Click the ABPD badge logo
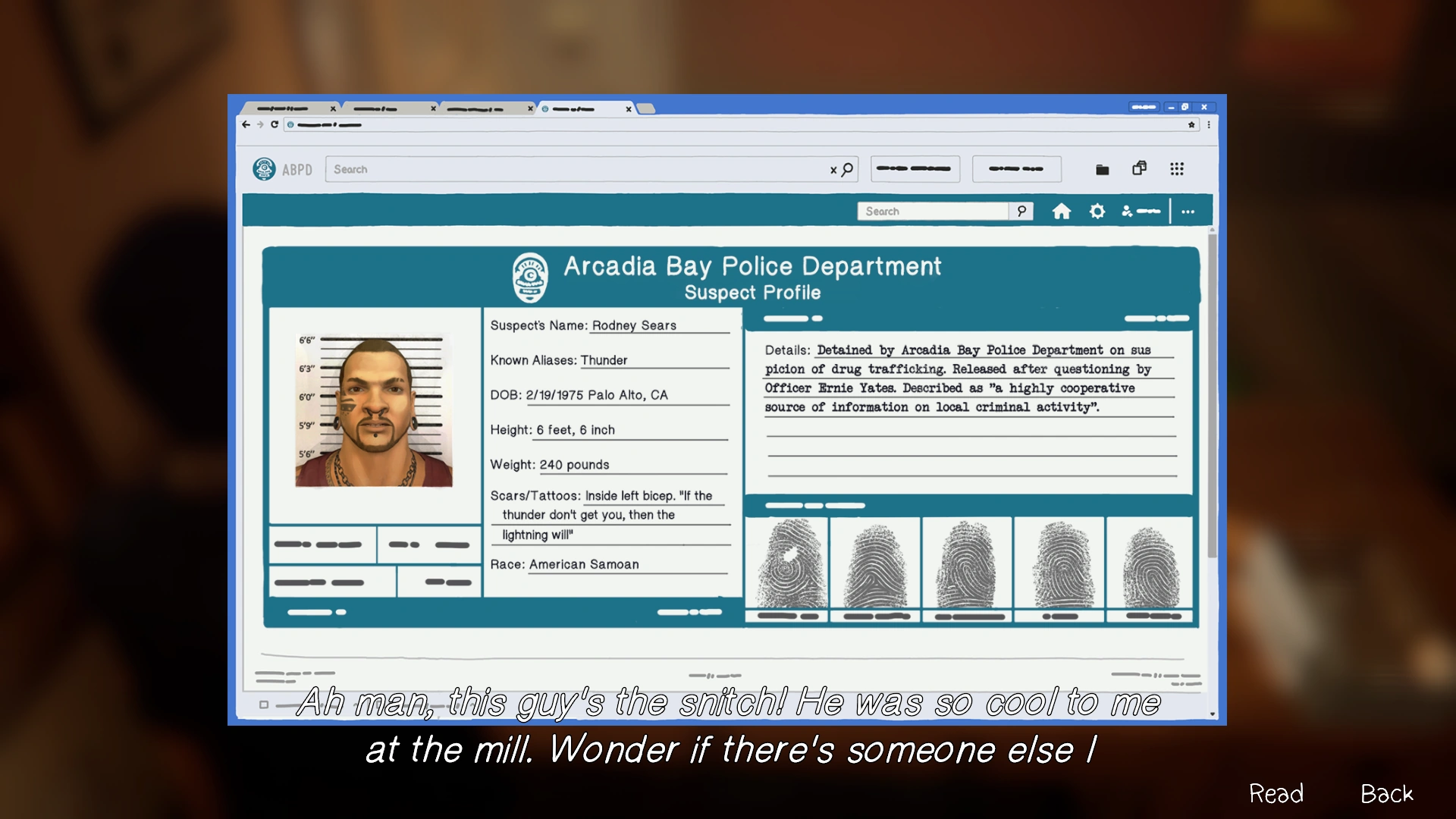The image size is (1456, 819). 264,169
